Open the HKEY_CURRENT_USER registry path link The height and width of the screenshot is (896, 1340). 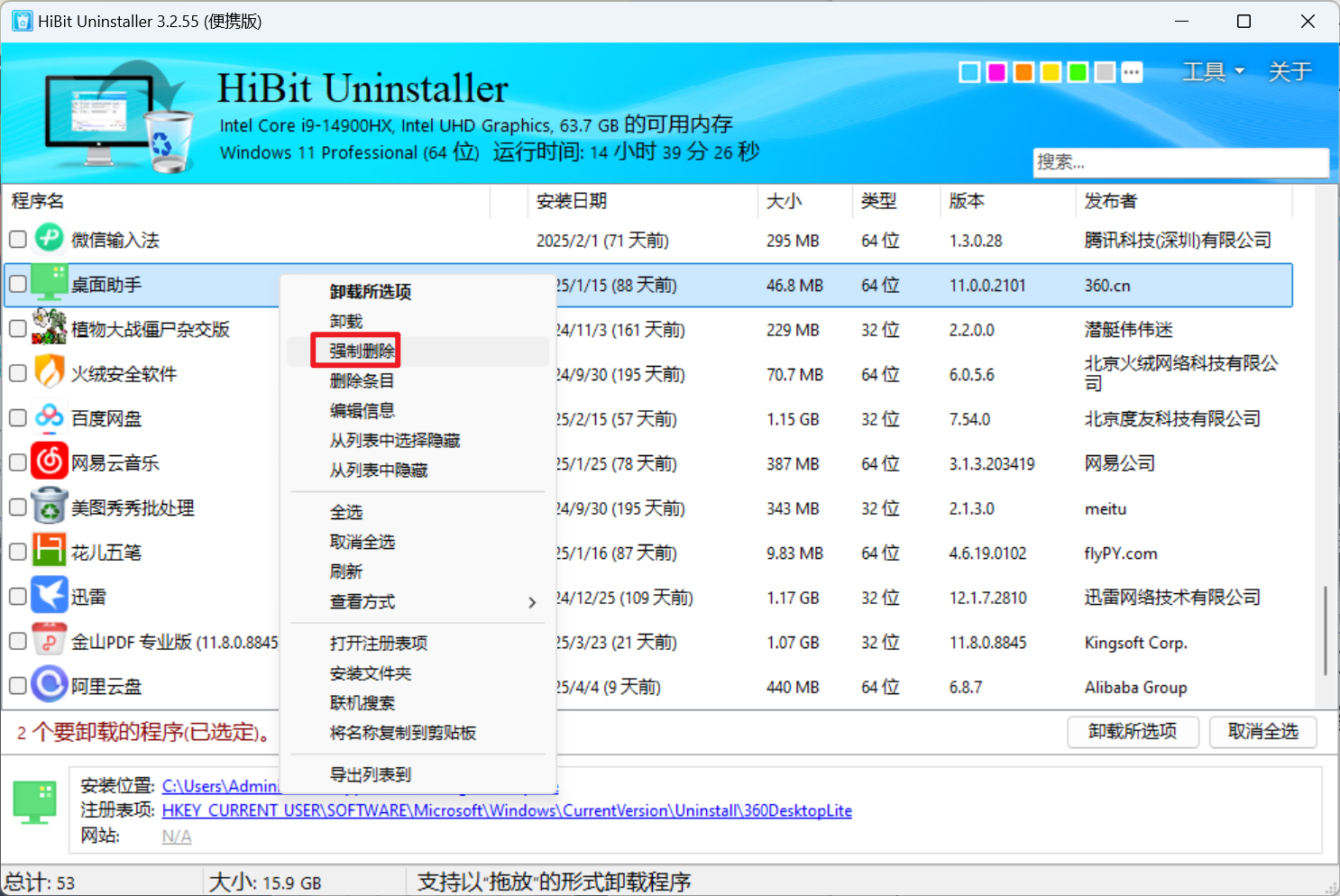pyautogui.click(x=507, y=810)
